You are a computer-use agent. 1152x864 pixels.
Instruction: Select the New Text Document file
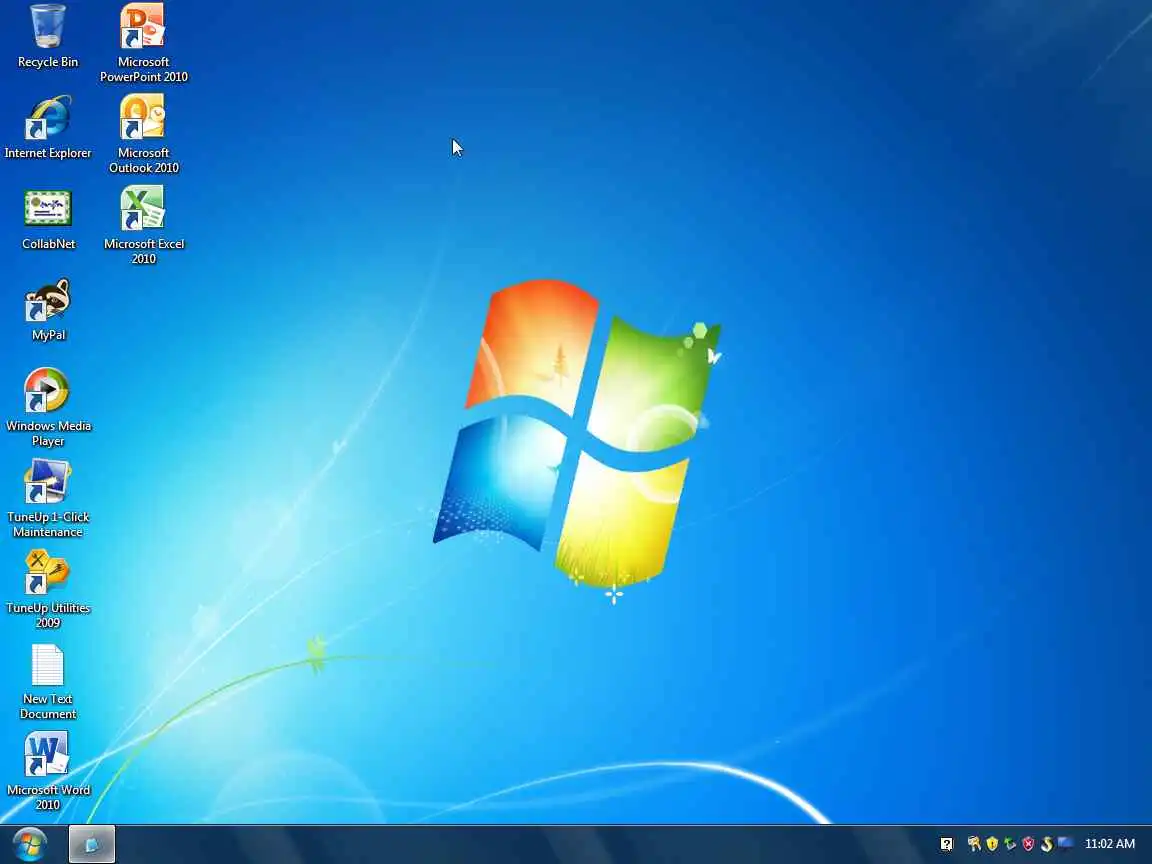point(48,681)
